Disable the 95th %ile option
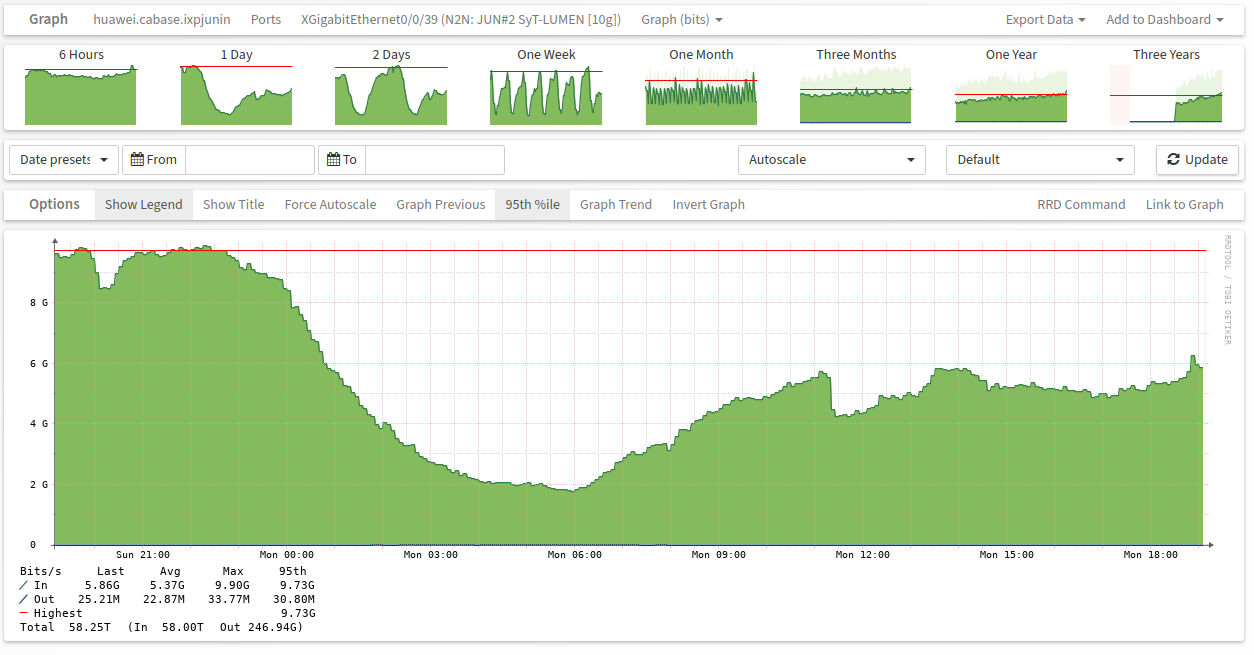Screen dimensions: 1254x655 coord(532,205)
